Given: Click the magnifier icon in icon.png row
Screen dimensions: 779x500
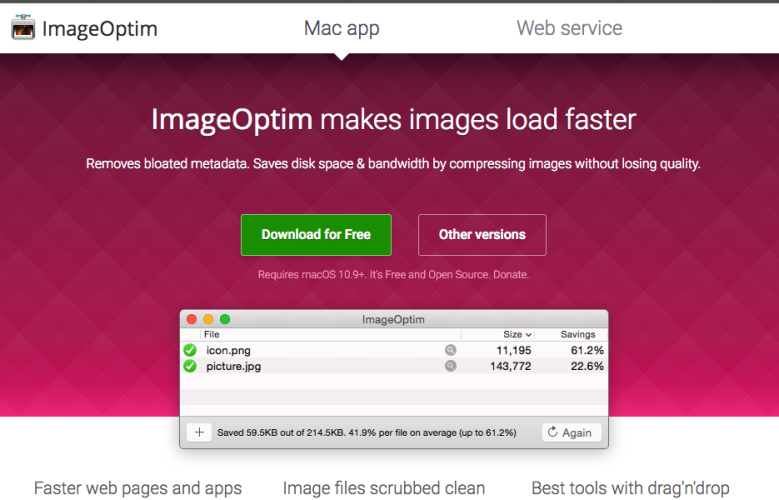Looking at the screenshot, I should point(450,350).
